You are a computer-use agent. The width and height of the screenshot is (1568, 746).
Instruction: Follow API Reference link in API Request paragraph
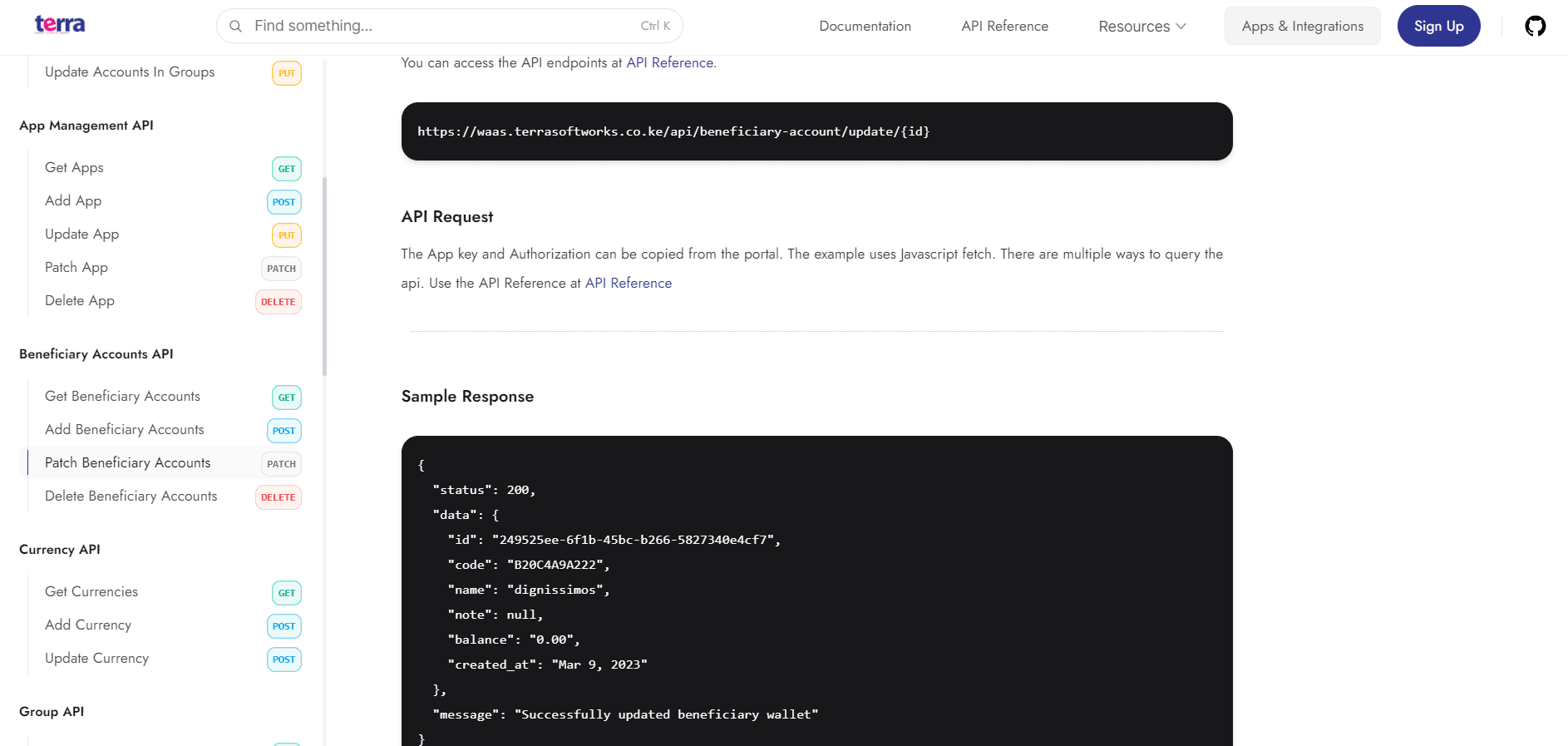click(x=628, y=284)
